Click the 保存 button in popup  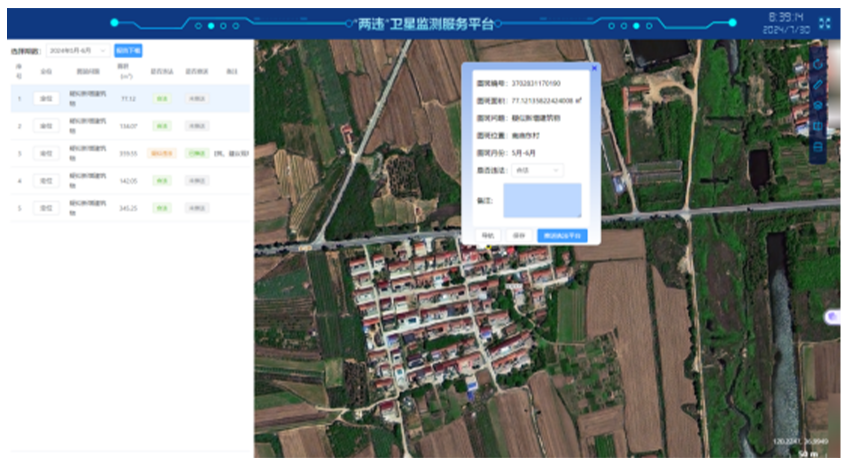pyautogui.click(x=518, y=236)
